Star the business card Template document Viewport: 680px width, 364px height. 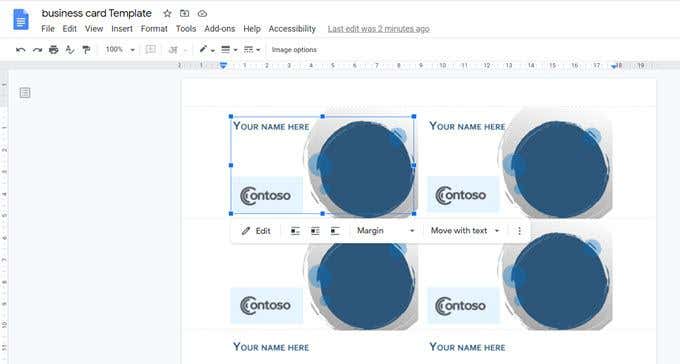point(167,13)
